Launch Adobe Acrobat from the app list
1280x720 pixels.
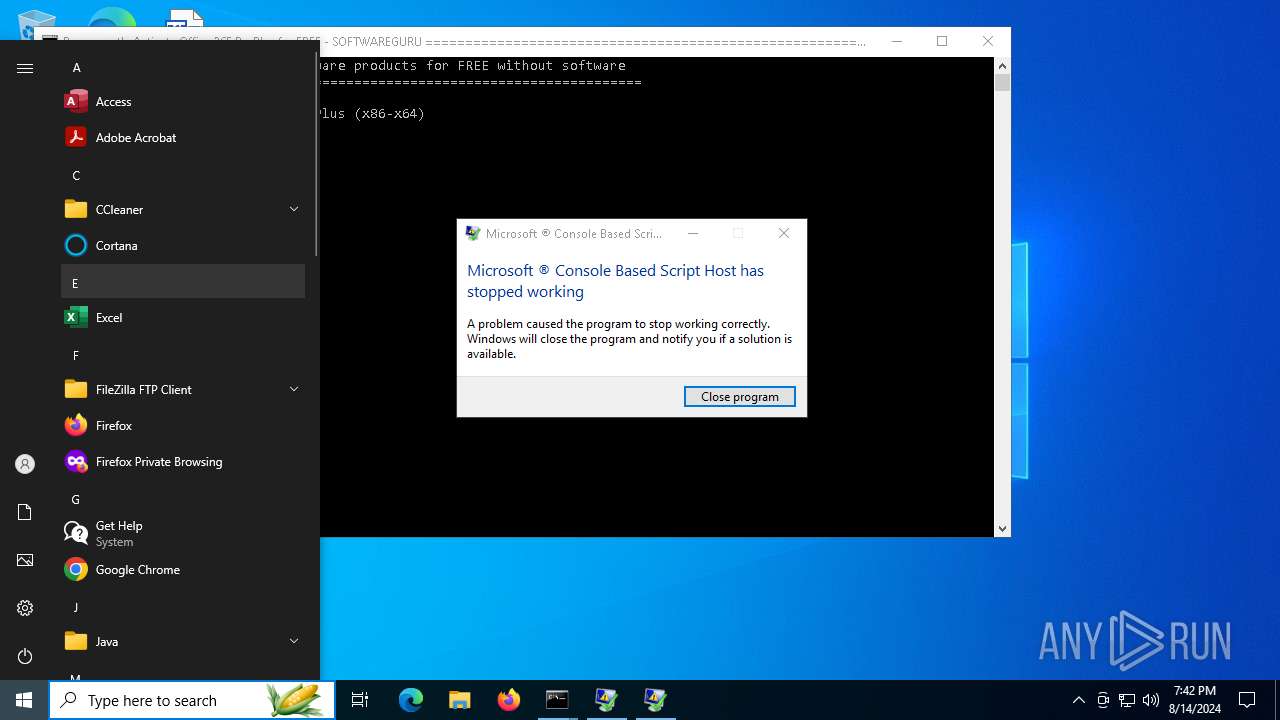coord(183,138)
